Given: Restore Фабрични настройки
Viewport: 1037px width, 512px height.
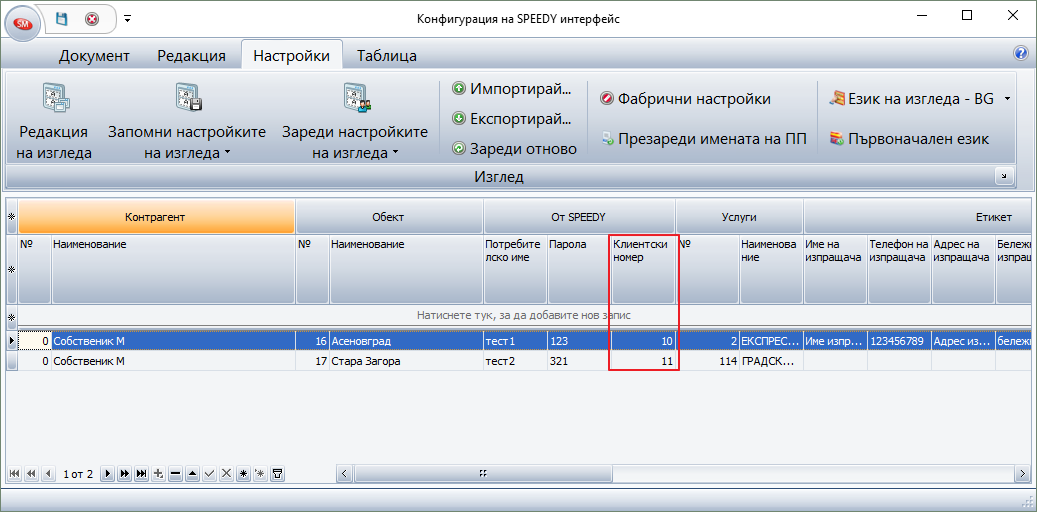Looking at the screenshot, I should (686, 99).
